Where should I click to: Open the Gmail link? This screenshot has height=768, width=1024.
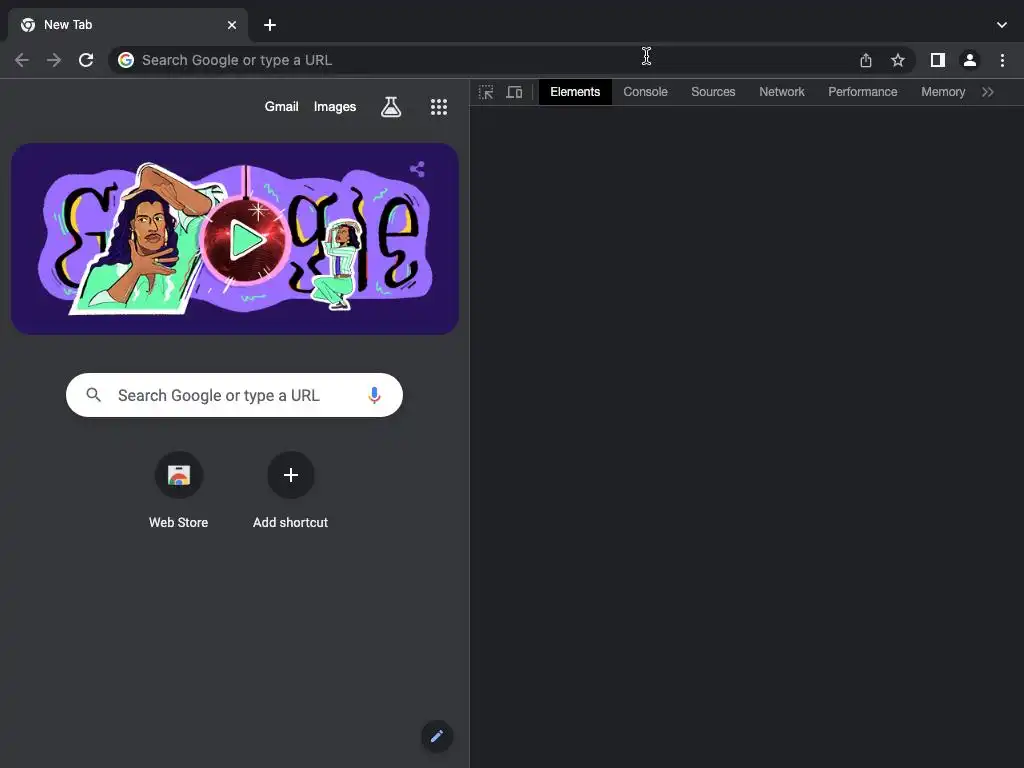281,106
